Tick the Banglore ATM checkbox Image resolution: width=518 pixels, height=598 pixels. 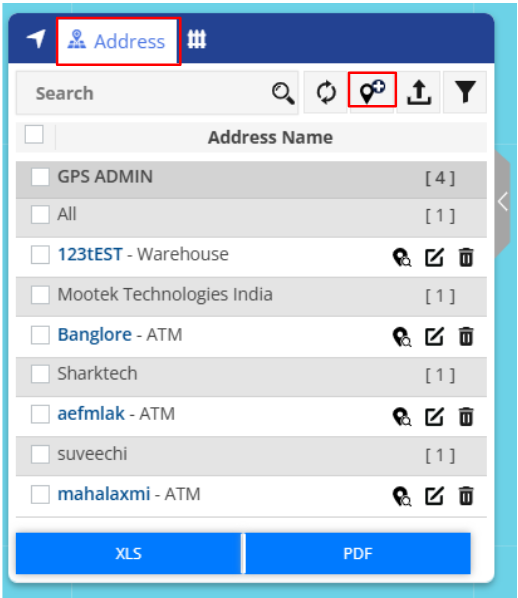tap(40, 335)
